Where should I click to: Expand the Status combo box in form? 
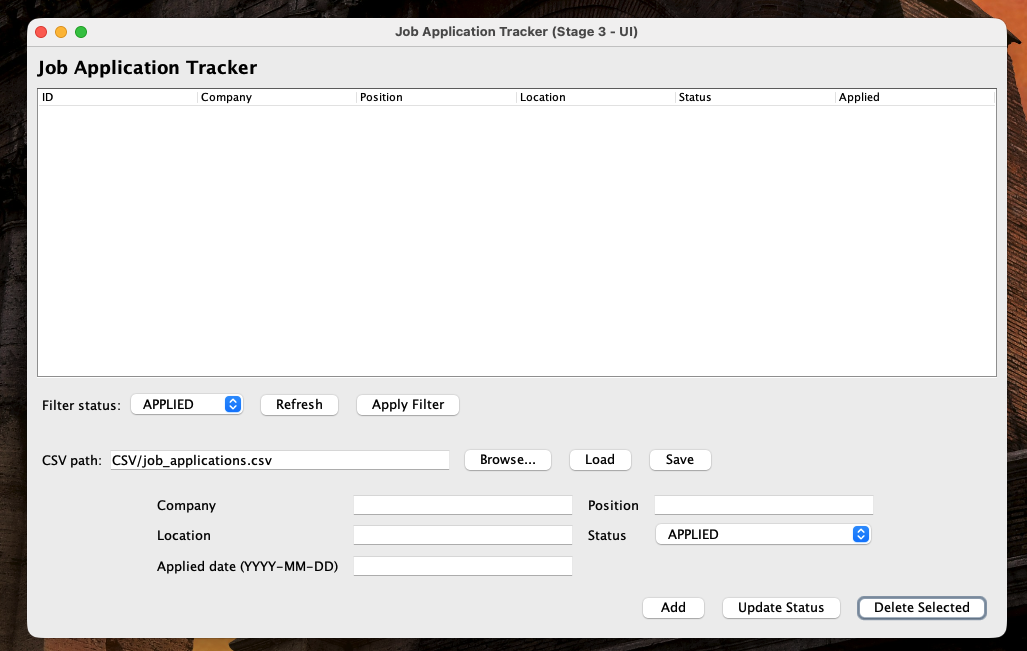[x=762, y=535]
